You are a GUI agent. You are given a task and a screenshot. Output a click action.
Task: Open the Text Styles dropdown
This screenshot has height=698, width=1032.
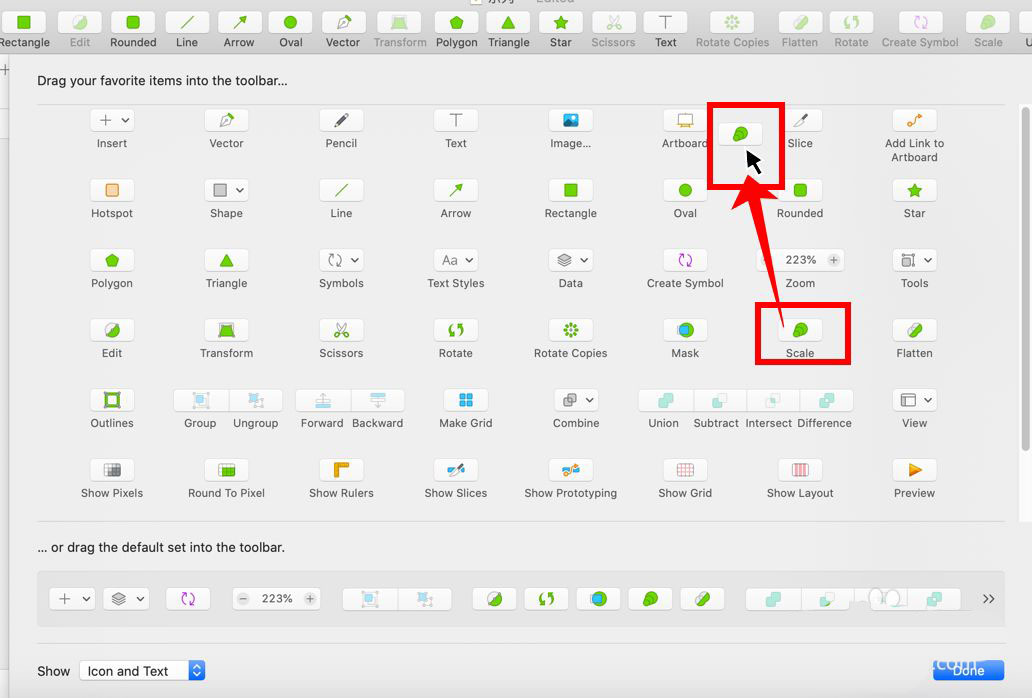(x=455, y=260)
